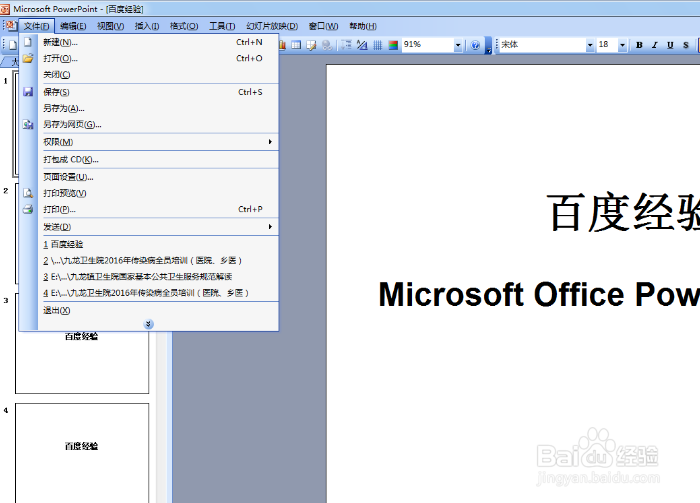This screenshot has width=700, height=503.
Task: Click the printer icon beside 打印(P)
Action: (28, 209)
